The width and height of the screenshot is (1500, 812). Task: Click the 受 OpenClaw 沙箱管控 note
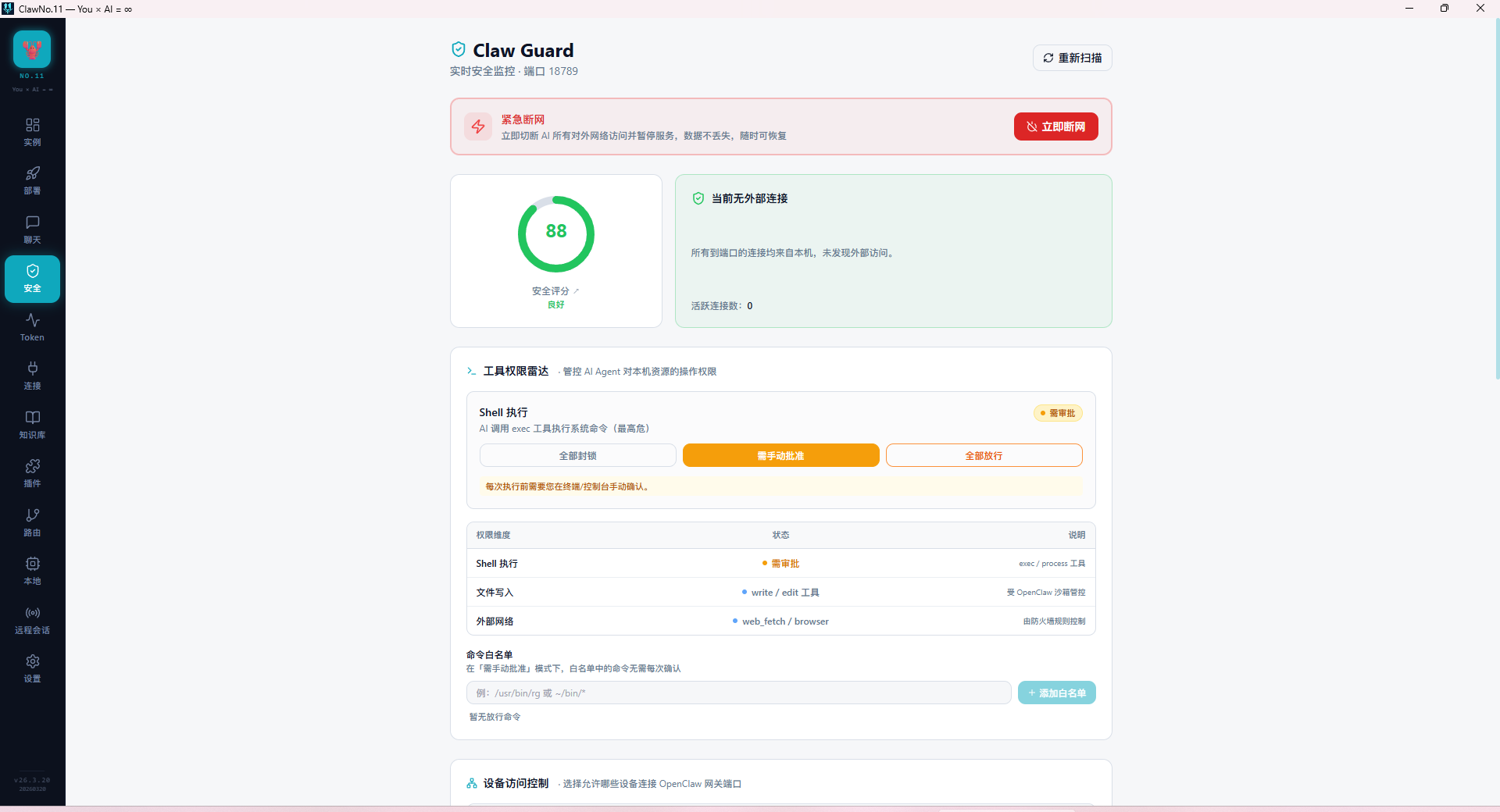coord(1045,592)
